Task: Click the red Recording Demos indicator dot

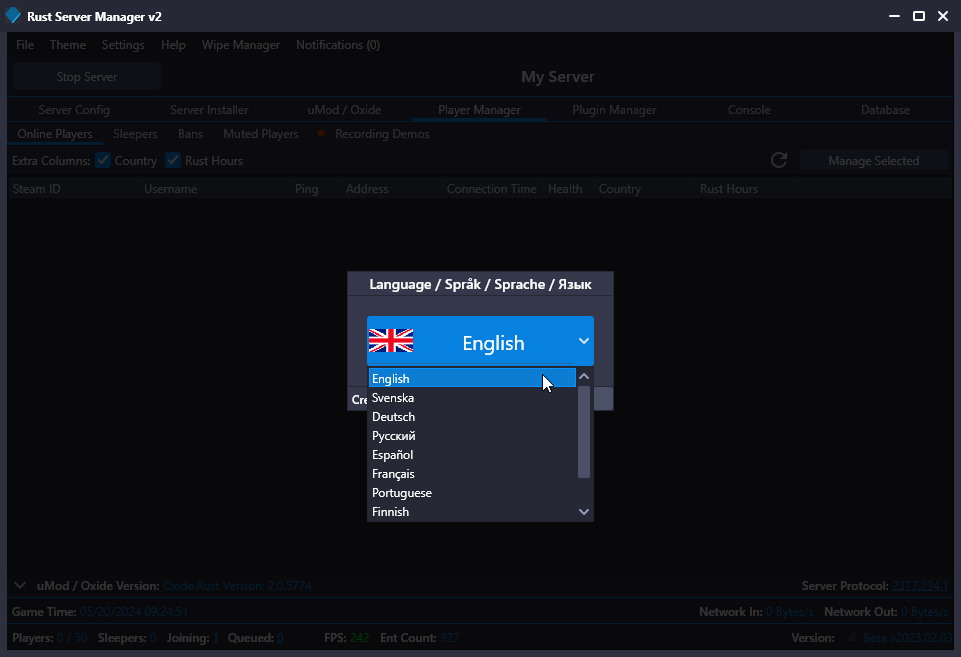Action: click(321, 134)
